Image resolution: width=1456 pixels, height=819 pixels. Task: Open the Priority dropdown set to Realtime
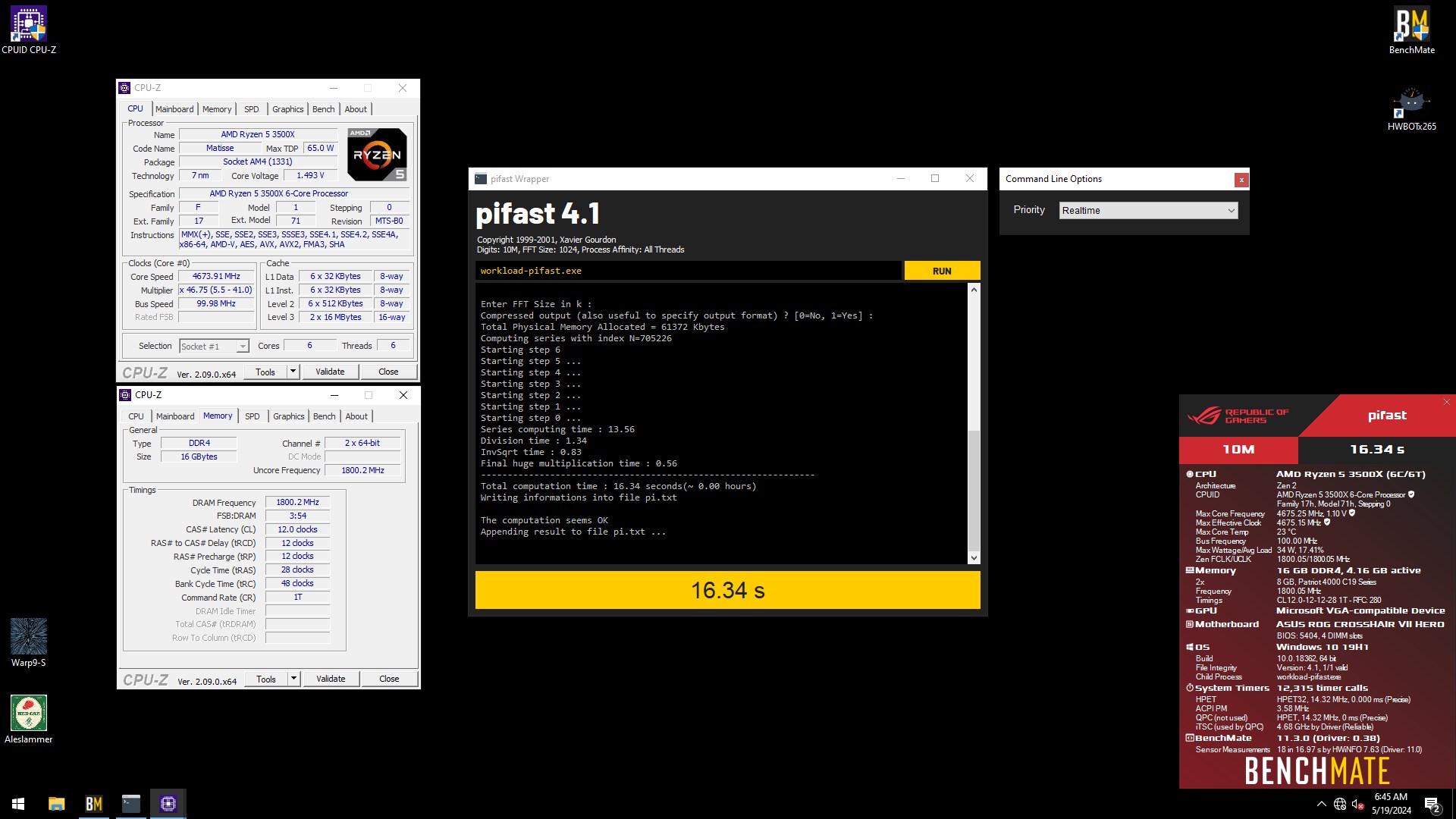(1148, 210)
